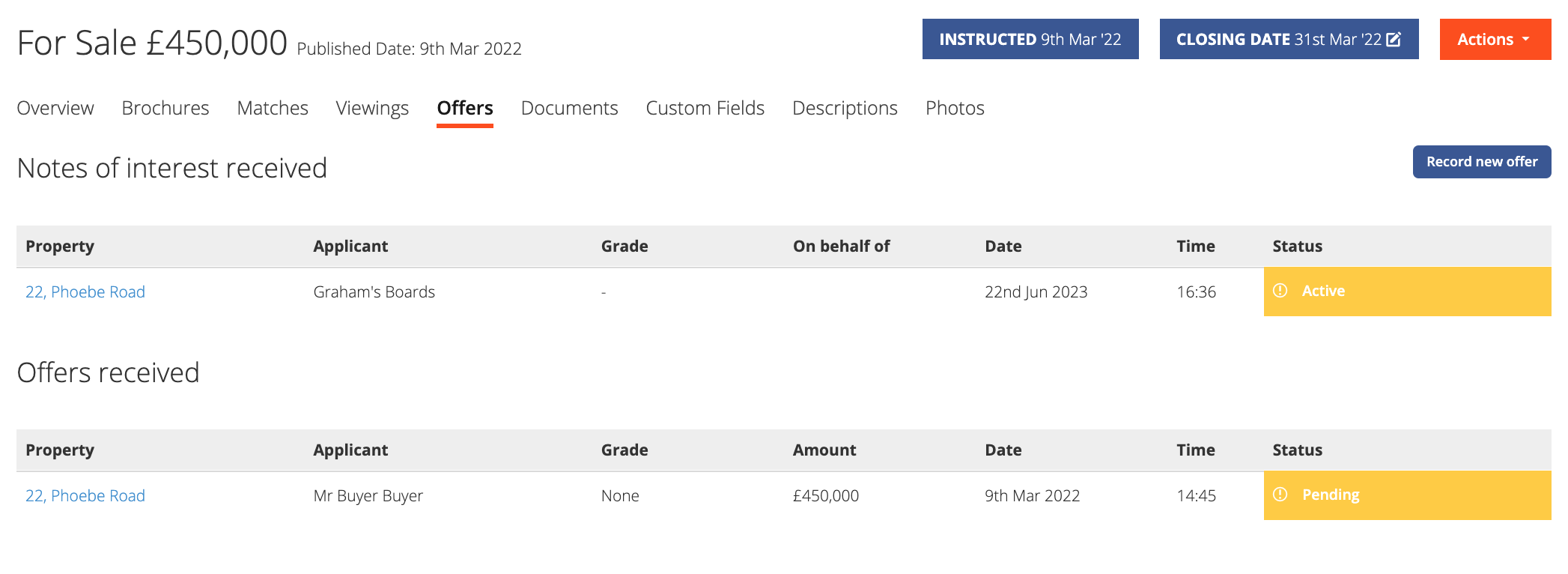
Task: View the Photos tab
Action: [x=955, y=108]
